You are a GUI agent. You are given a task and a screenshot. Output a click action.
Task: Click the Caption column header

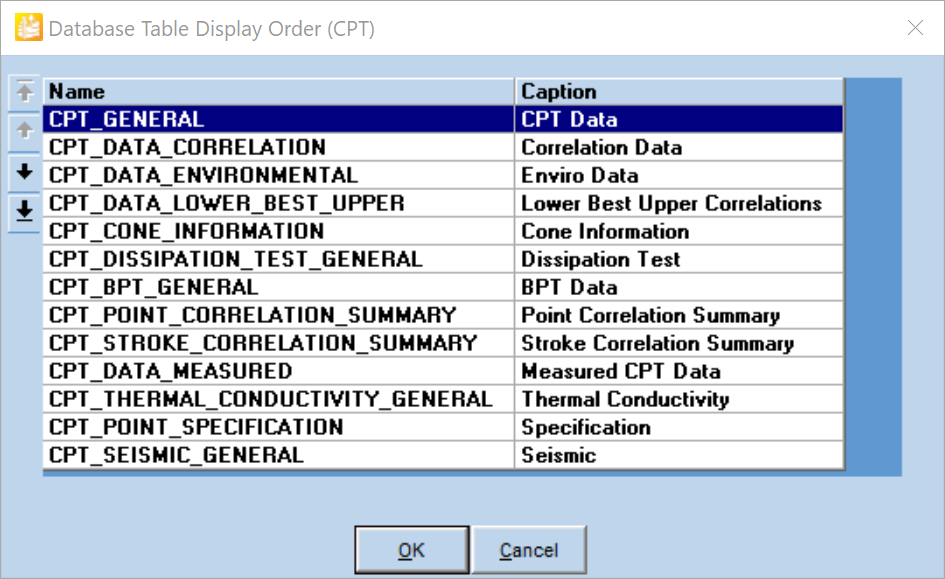678,91
